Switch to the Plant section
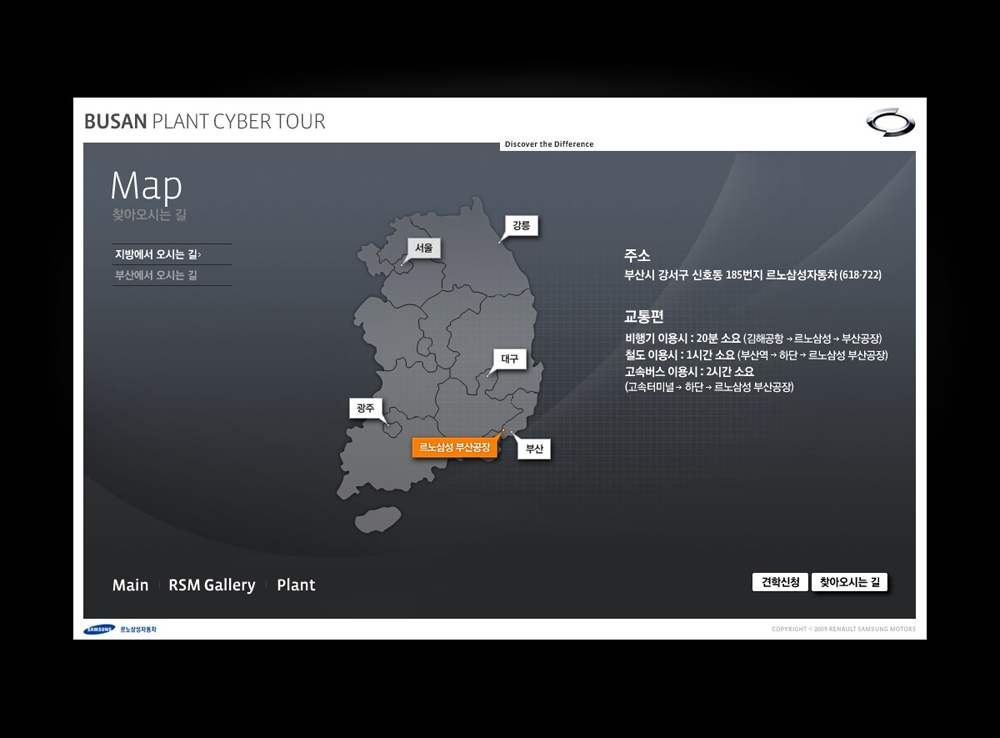 pos(296,585)
